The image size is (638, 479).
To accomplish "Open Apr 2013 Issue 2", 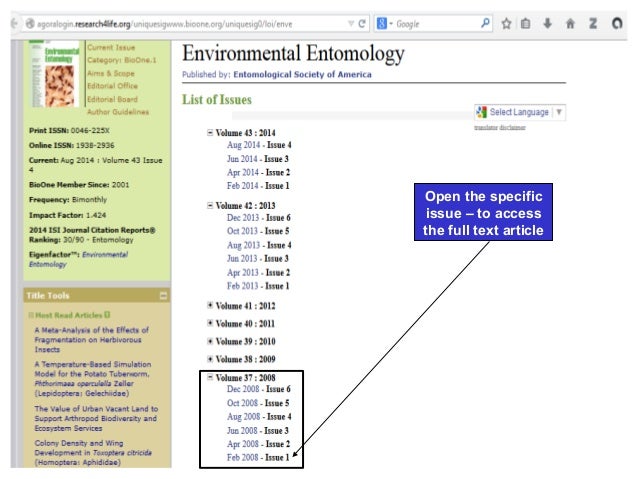I will pyautogui.click(x=258, y=272).
